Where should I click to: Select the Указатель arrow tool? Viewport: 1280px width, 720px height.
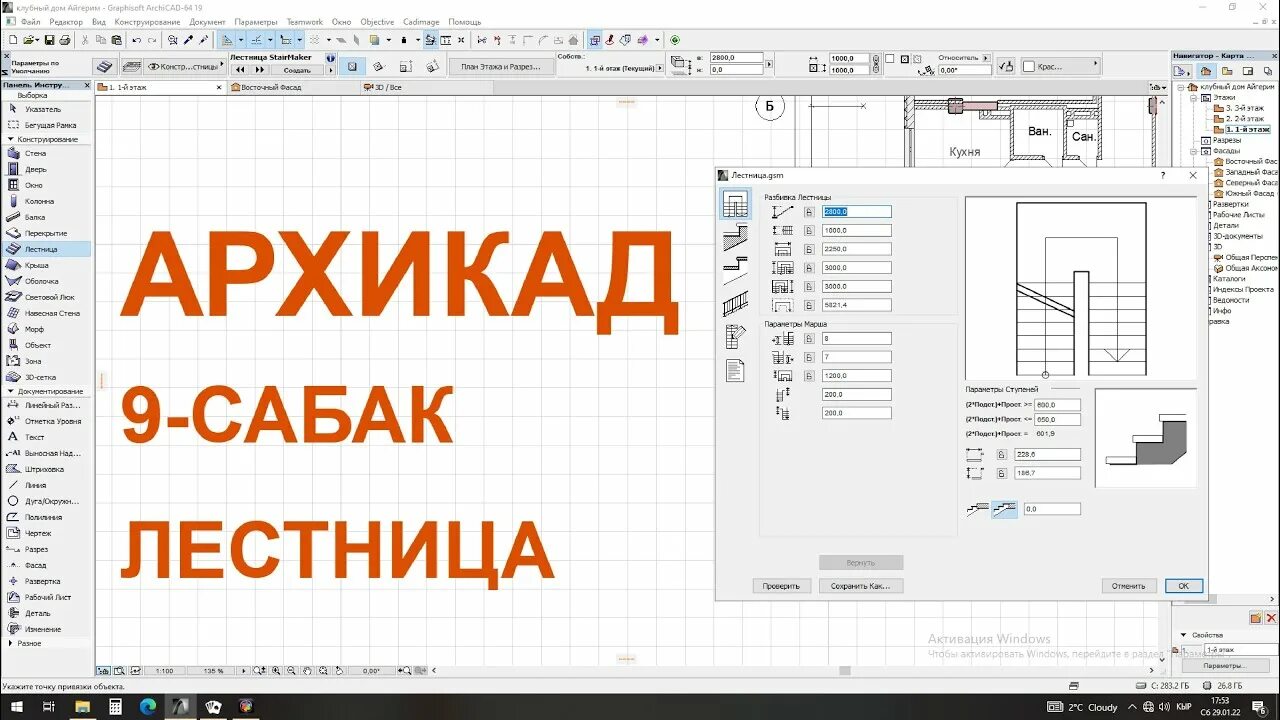coord(46,109)
